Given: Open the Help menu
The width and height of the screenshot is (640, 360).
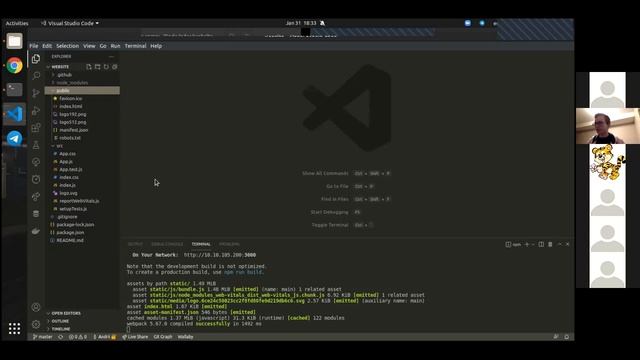Looking at the screenshot, I should 156,46.
